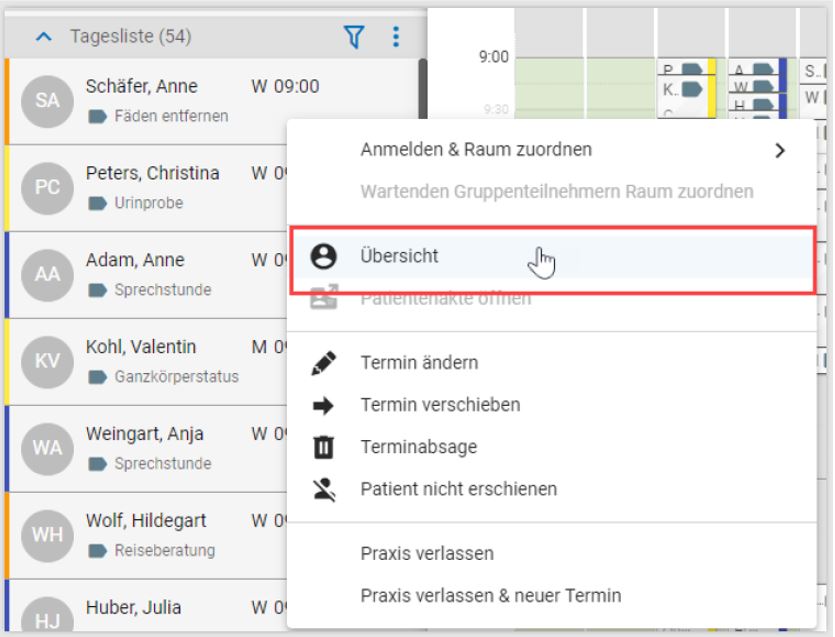The image size is (835, 637).
Task: Open the three-dot menu in Tagesliste header
Action: (395, 37)
